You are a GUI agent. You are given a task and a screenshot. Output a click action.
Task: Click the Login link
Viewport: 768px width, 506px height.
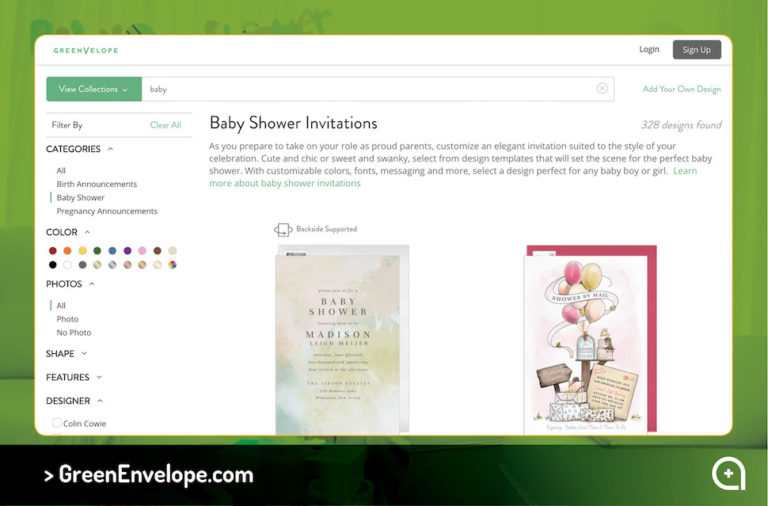coord(649,49)
